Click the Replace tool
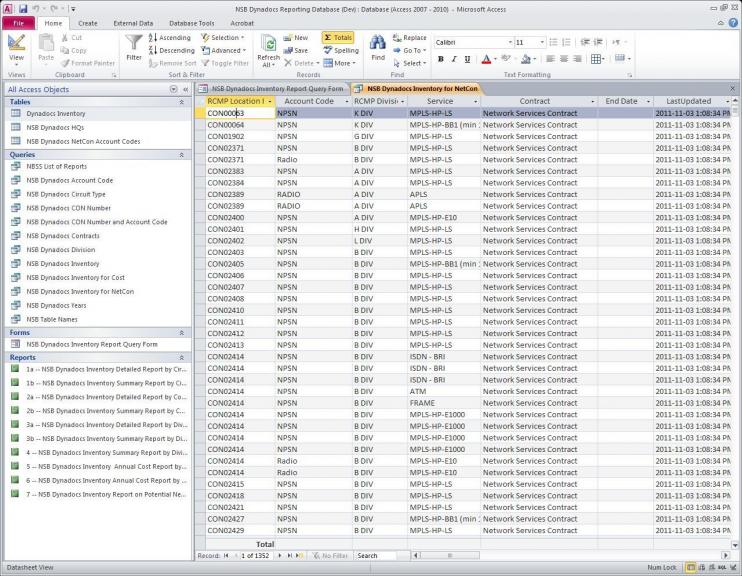Viewport: 742px width, 576px height. pos(410,37)
